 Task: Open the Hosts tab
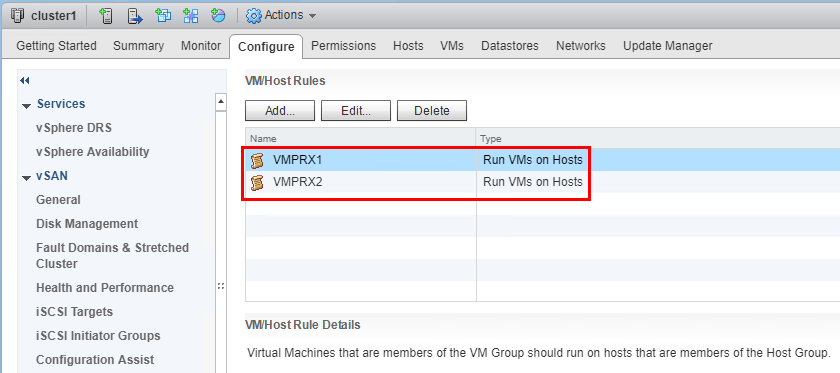click(x=408, y=46)
